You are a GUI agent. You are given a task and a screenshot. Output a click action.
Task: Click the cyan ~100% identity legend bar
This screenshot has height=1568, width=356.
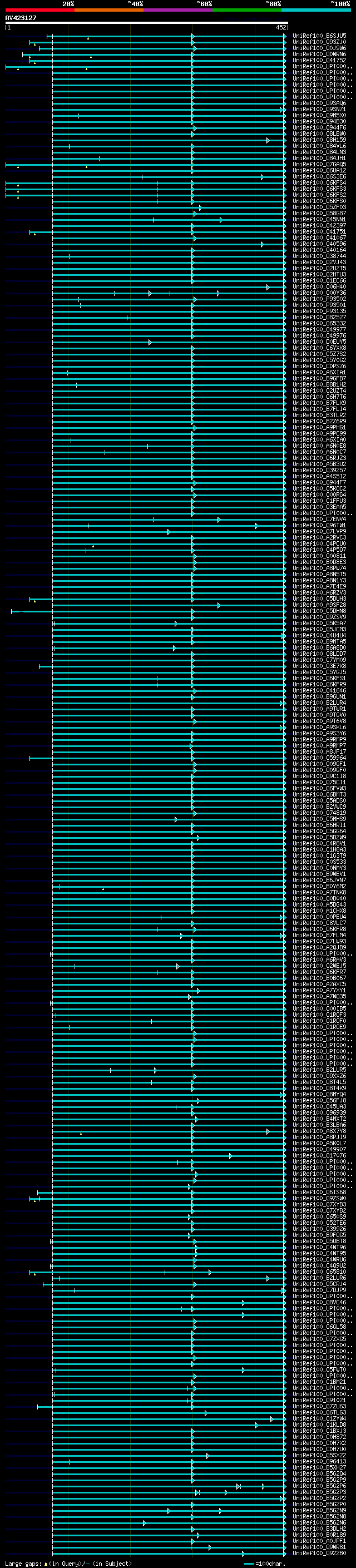point(317,11)
